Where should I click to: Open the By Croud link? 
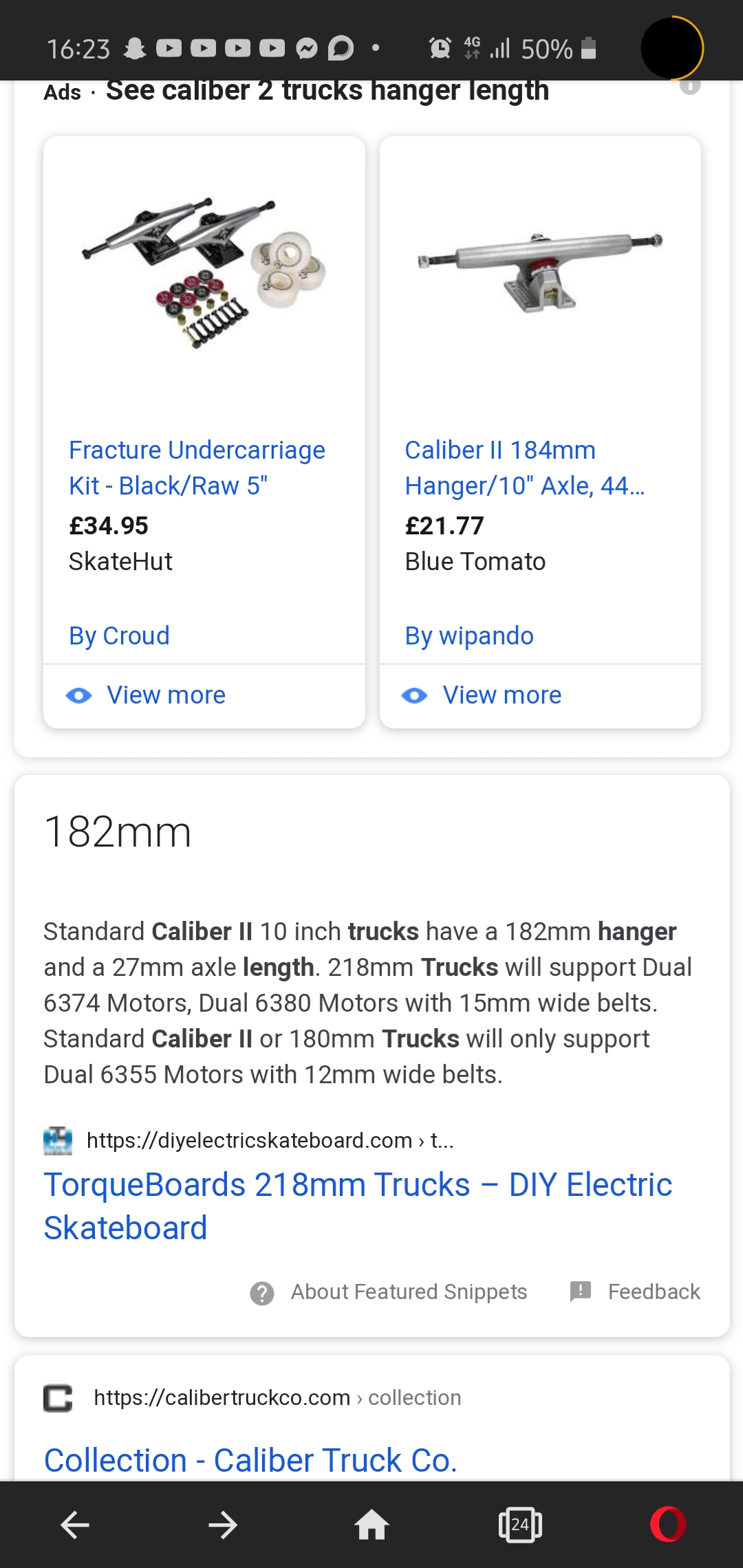click(119, 635)
